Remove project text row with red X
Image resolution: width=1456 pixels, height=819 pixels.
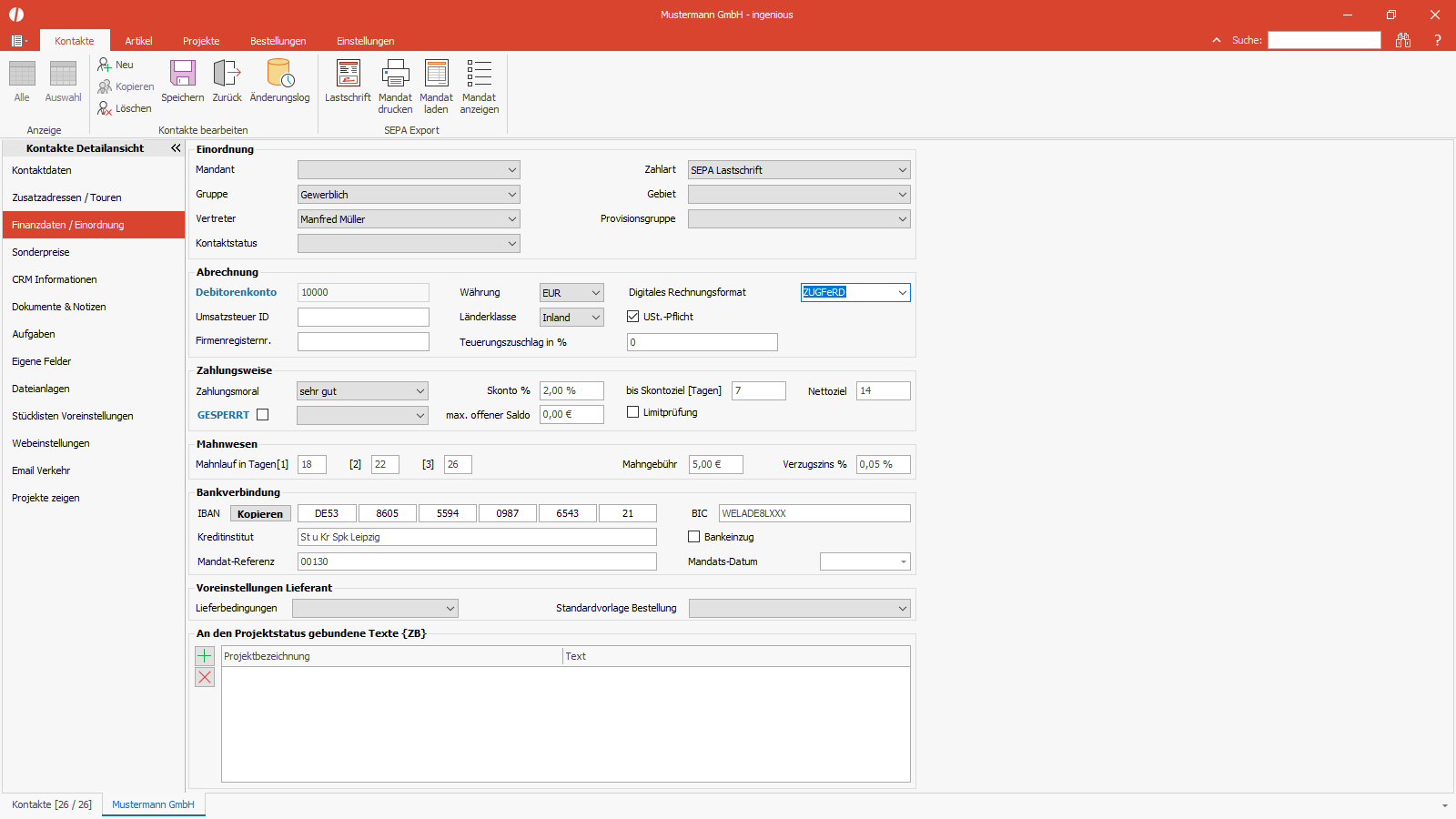[x=205, y=677]
